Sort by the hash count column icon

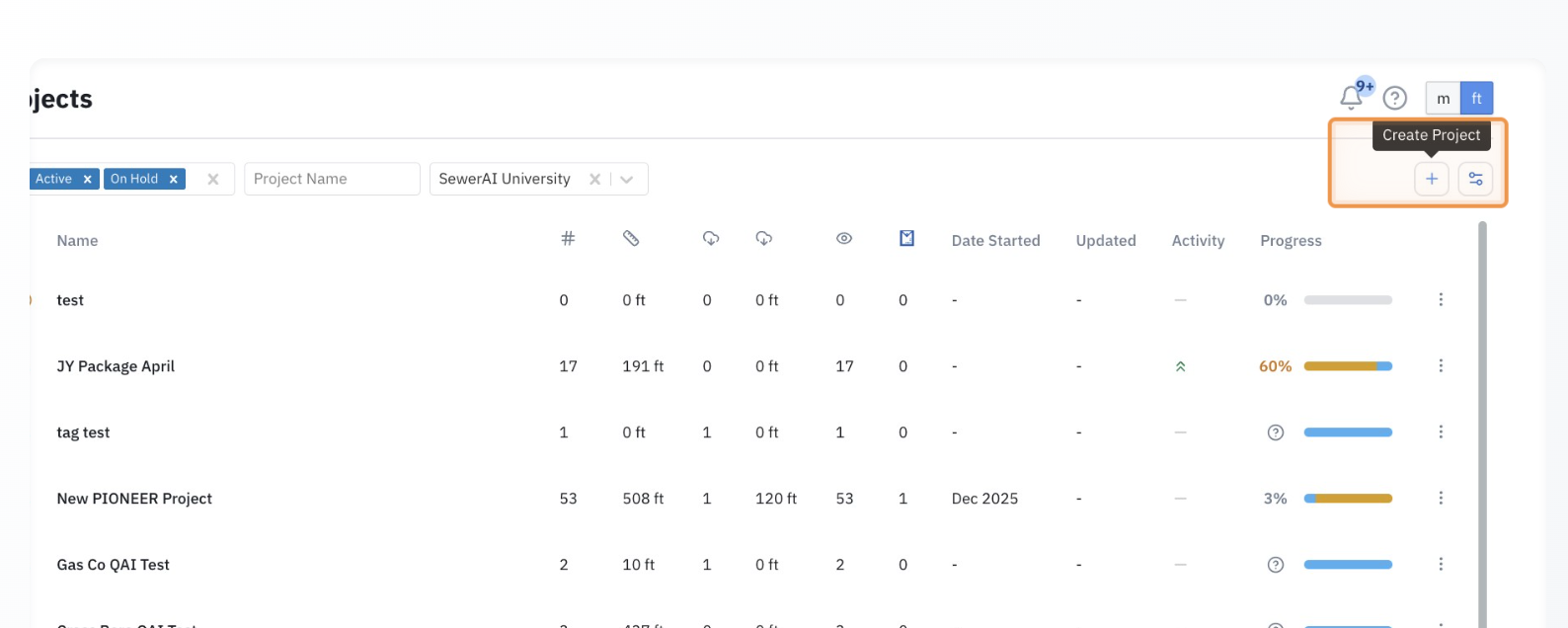point(568,238)
